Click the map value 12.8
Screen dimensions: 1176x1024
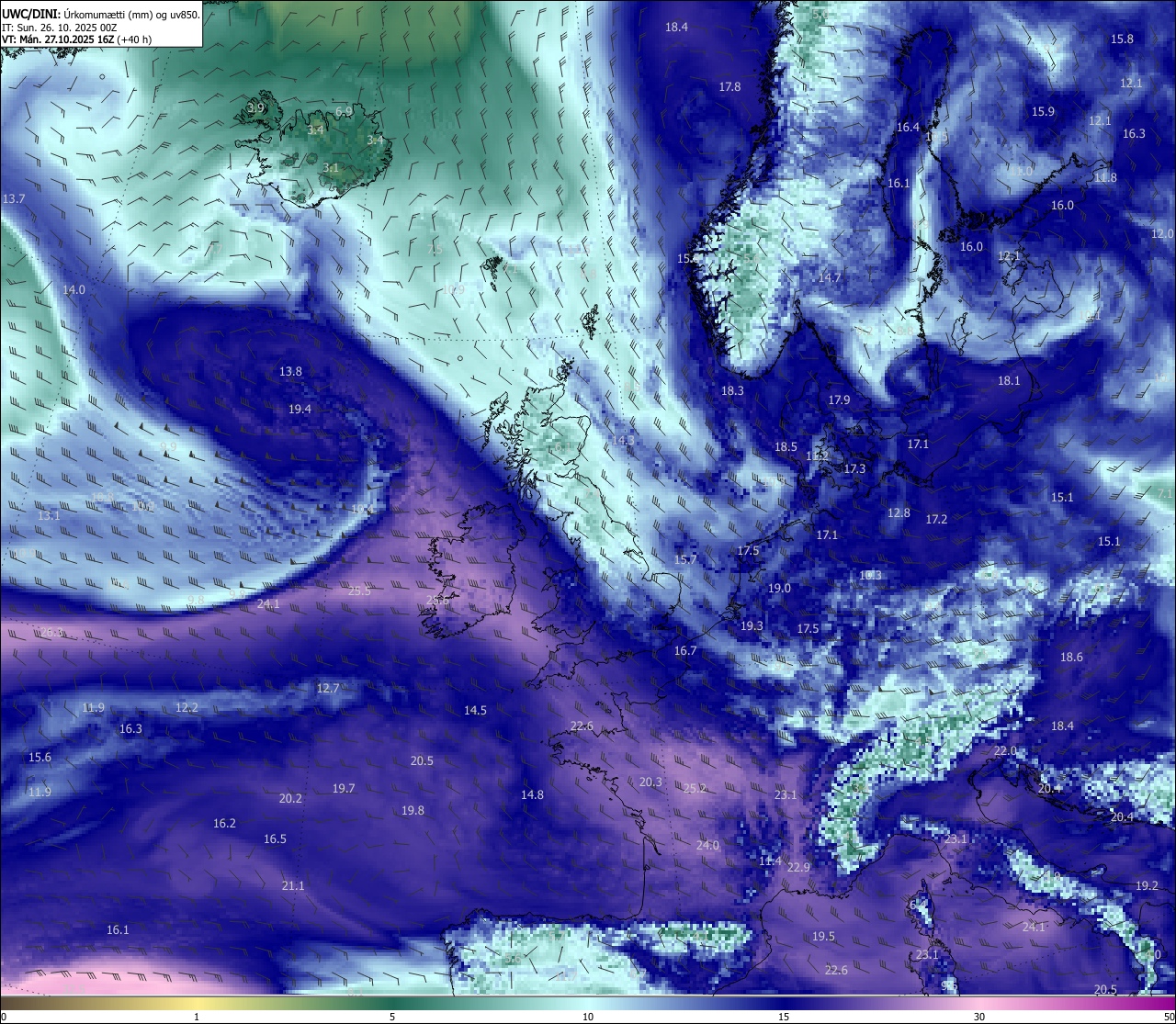pyautogui.click(x=899, y=512)
